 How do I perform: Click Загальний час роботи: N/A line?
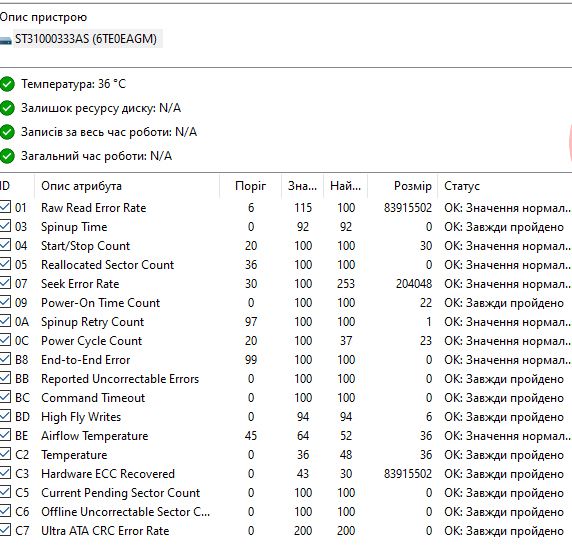[96, 156]
